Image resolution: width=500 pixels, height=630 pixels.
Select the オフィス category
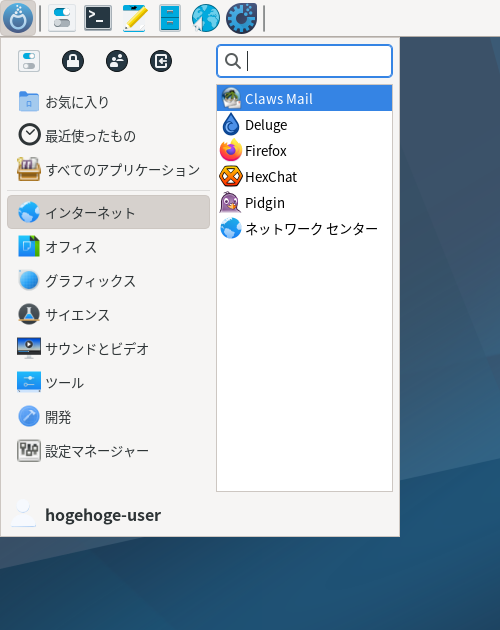click(x=109, y=246)
